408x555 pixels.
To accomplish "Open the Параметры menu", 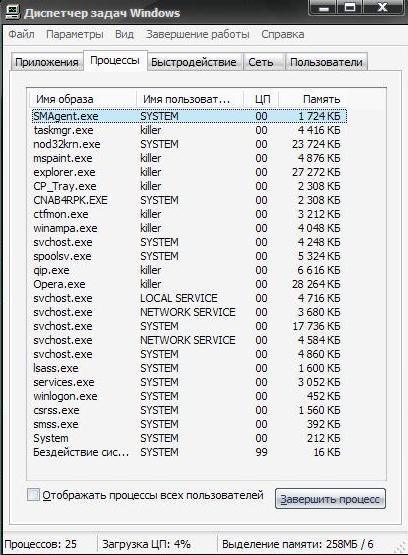I will tap(75, 34).
